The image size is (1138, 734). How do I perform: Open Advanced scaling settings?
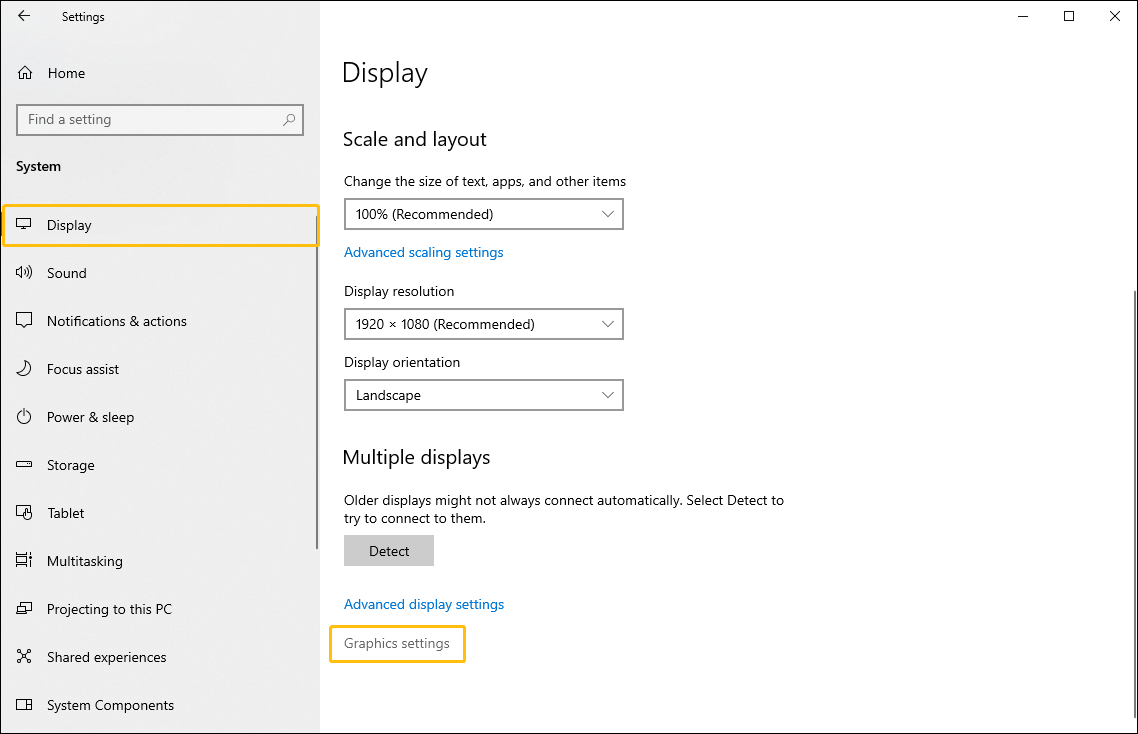click(423, 252)
